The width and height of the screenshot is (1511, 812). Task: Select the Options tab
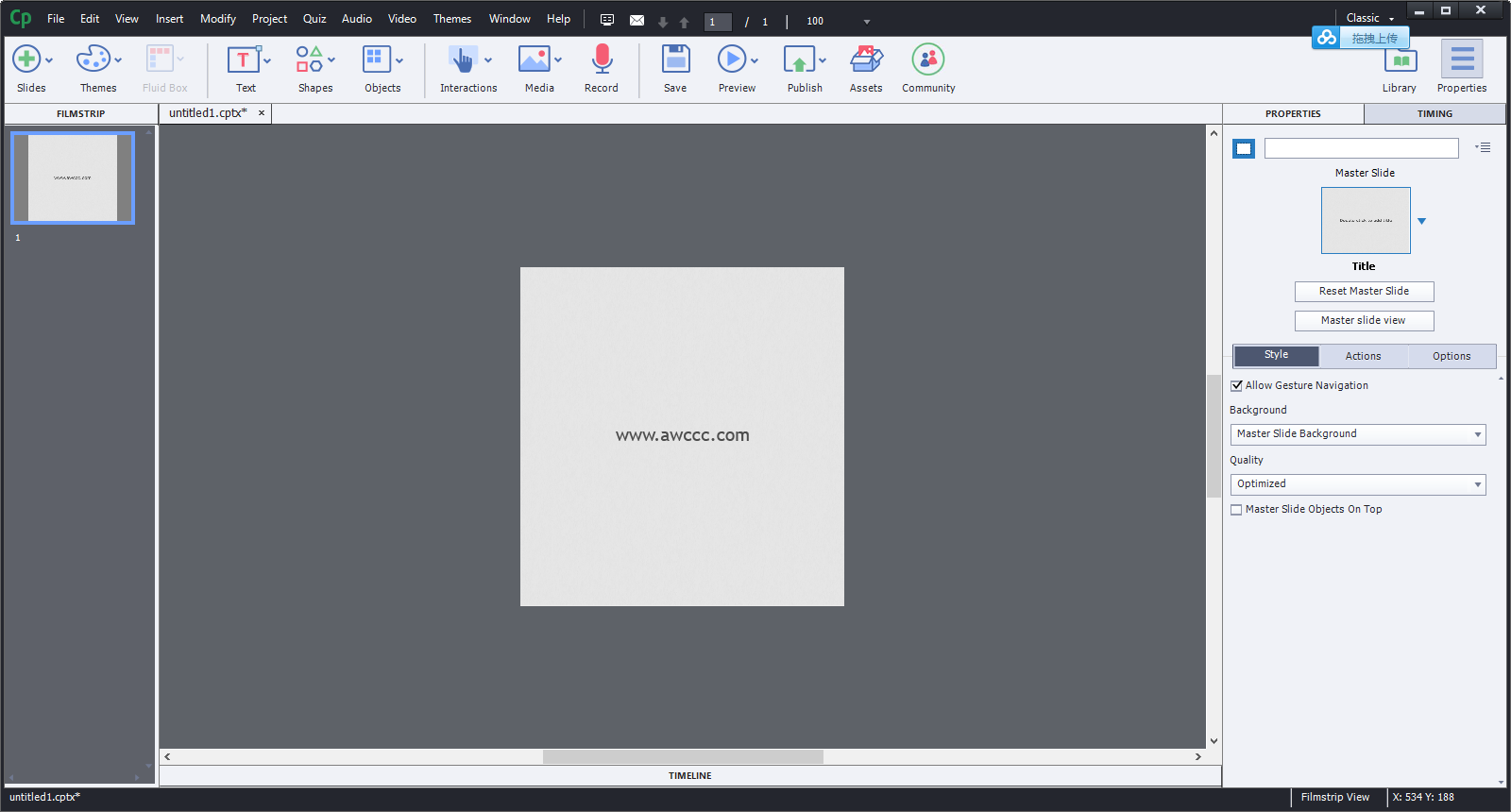point(1452,356)
